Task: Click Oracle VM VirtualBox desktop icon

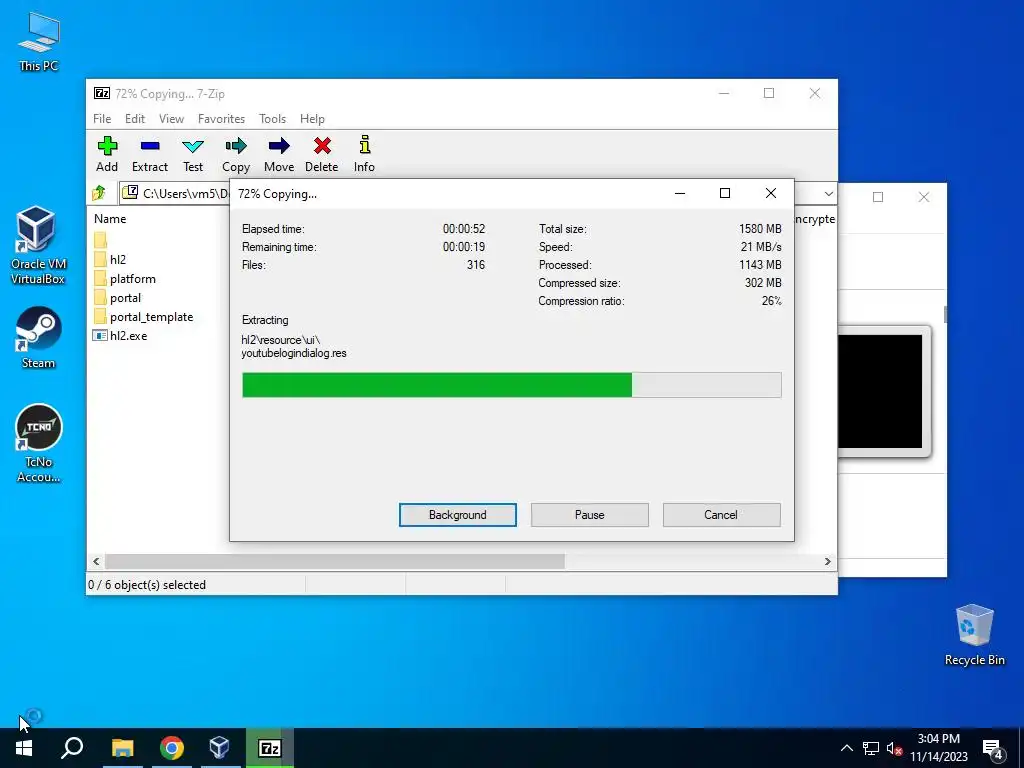Action: tap(38, 246)
